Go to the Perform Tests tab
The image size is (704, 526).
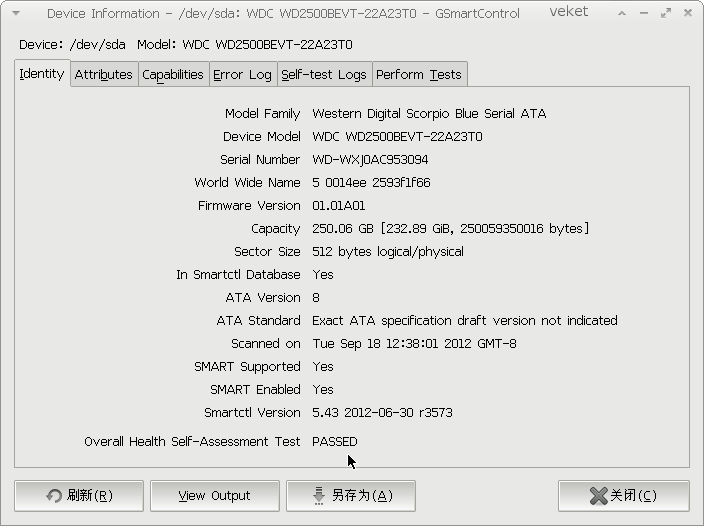(419, 74)
